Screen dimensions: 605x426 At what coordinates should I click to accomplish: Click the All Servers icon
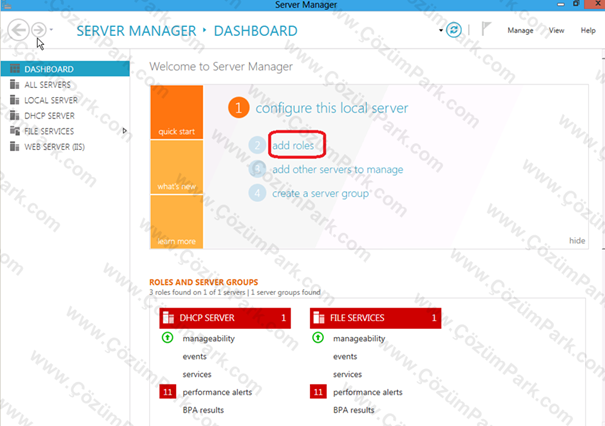pyautogui.click(x=15, y=84)
